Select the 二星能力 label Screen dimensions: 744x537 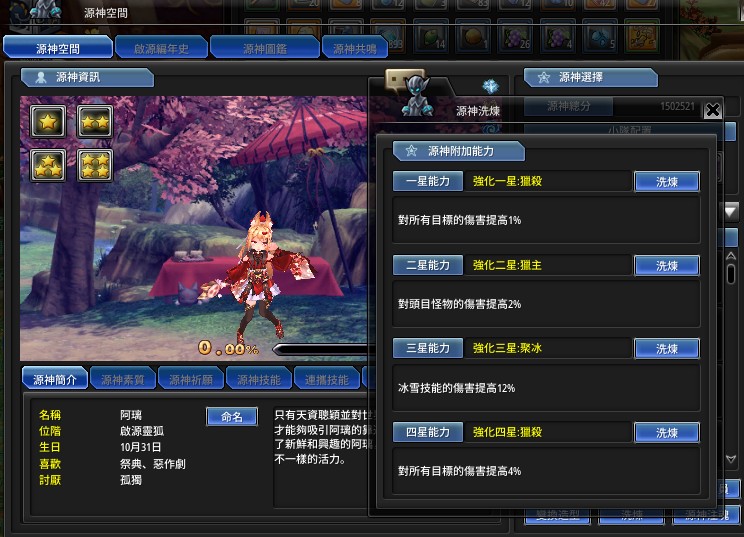click(x=428, y=265)
